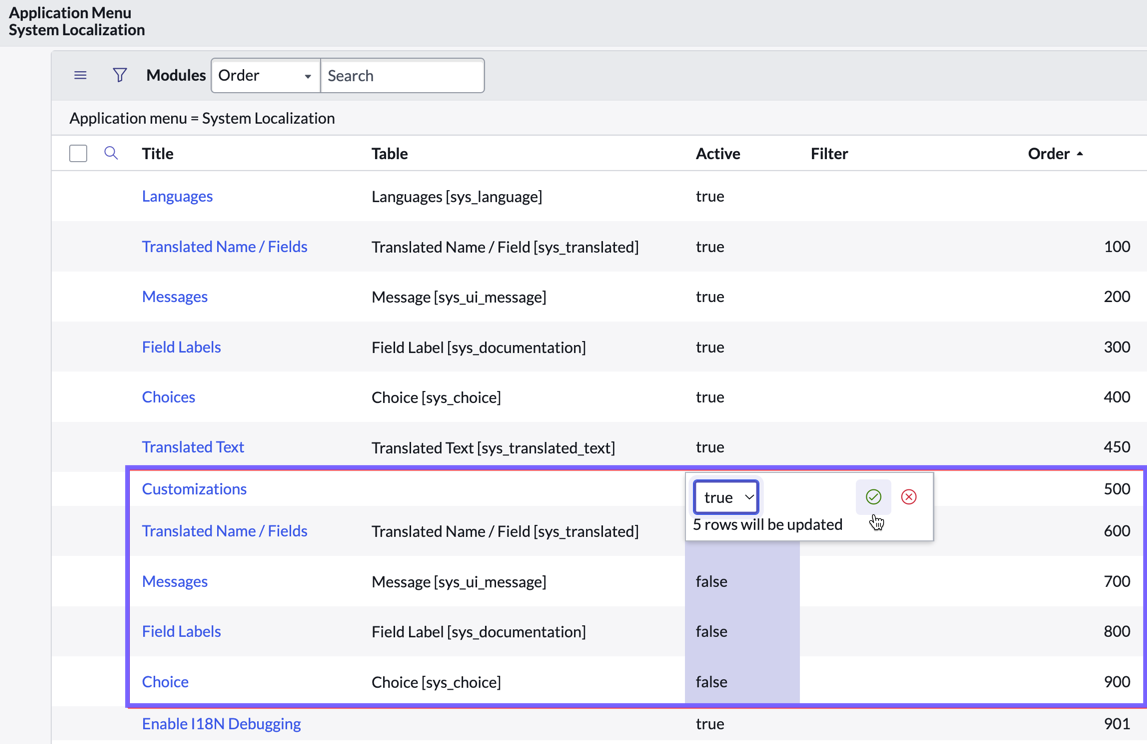Viewport: 1147px width, 744px height.
Task: Open the true/false Active value dropdown
Action: (726, 497)
